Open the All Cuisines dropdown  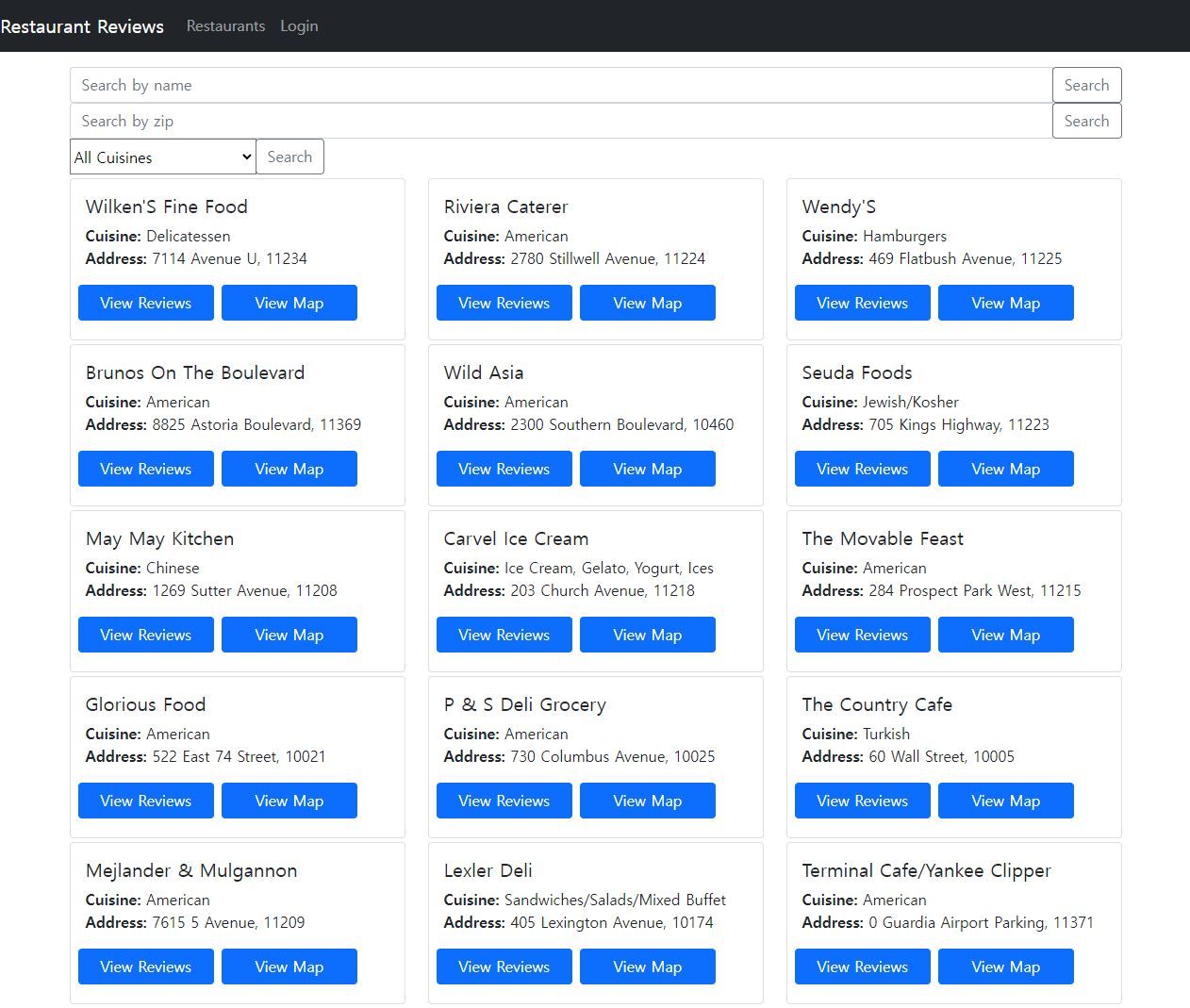163,157
